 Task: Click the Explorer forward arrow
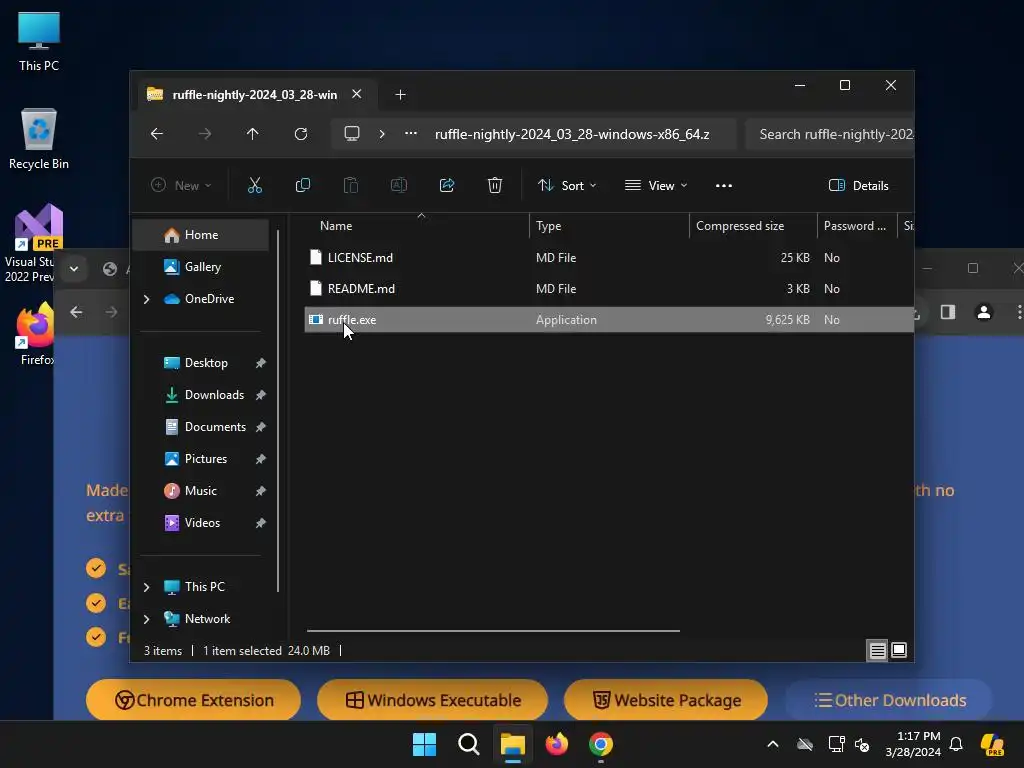click(x=204, y=134)
